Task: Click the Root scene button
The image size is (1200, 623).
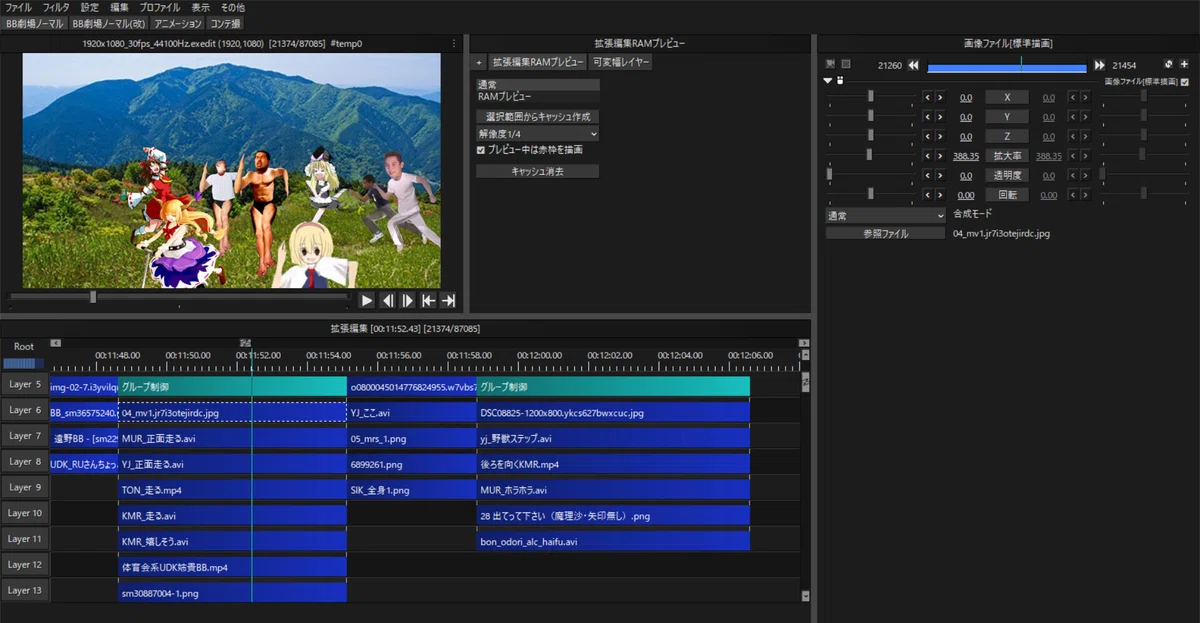Action: click(x=24, y=347)
